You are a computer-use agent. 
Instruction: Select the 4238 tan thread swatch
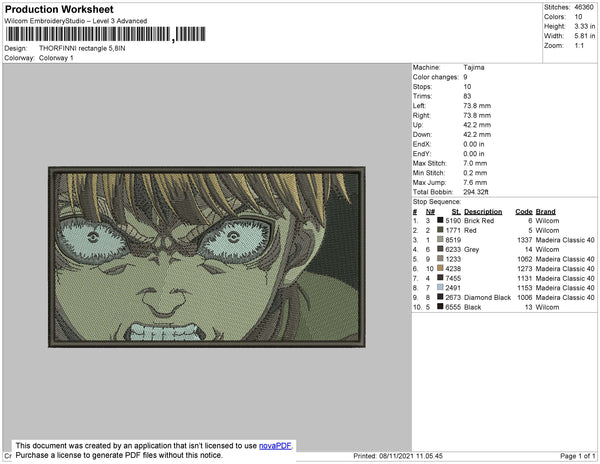[x=440, y=268]
